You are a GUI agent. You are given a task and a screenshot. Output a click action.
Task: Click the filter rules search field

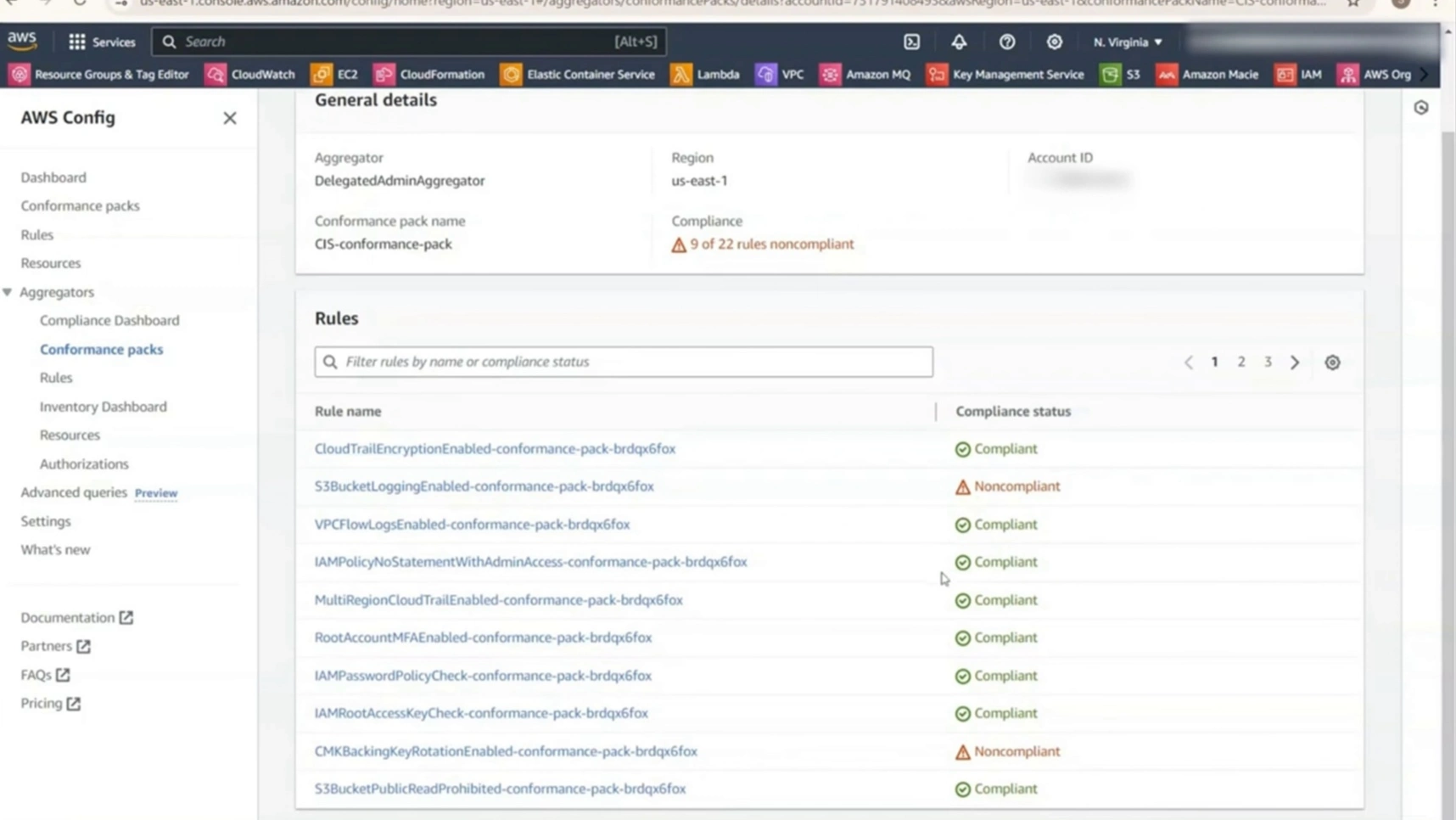pyautogui.click(x=624, y=362)
